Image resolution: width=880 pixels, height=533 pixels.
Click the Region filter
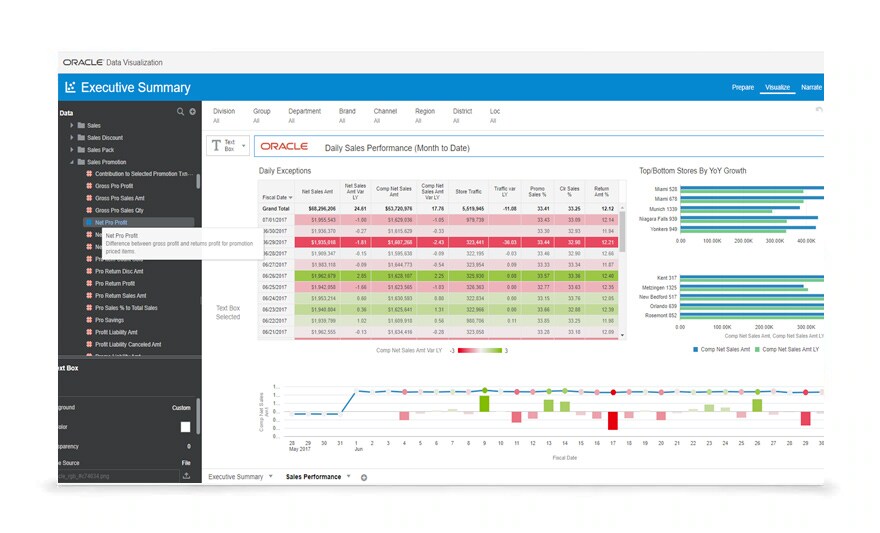pyautogui.click(x=425, y=115)
